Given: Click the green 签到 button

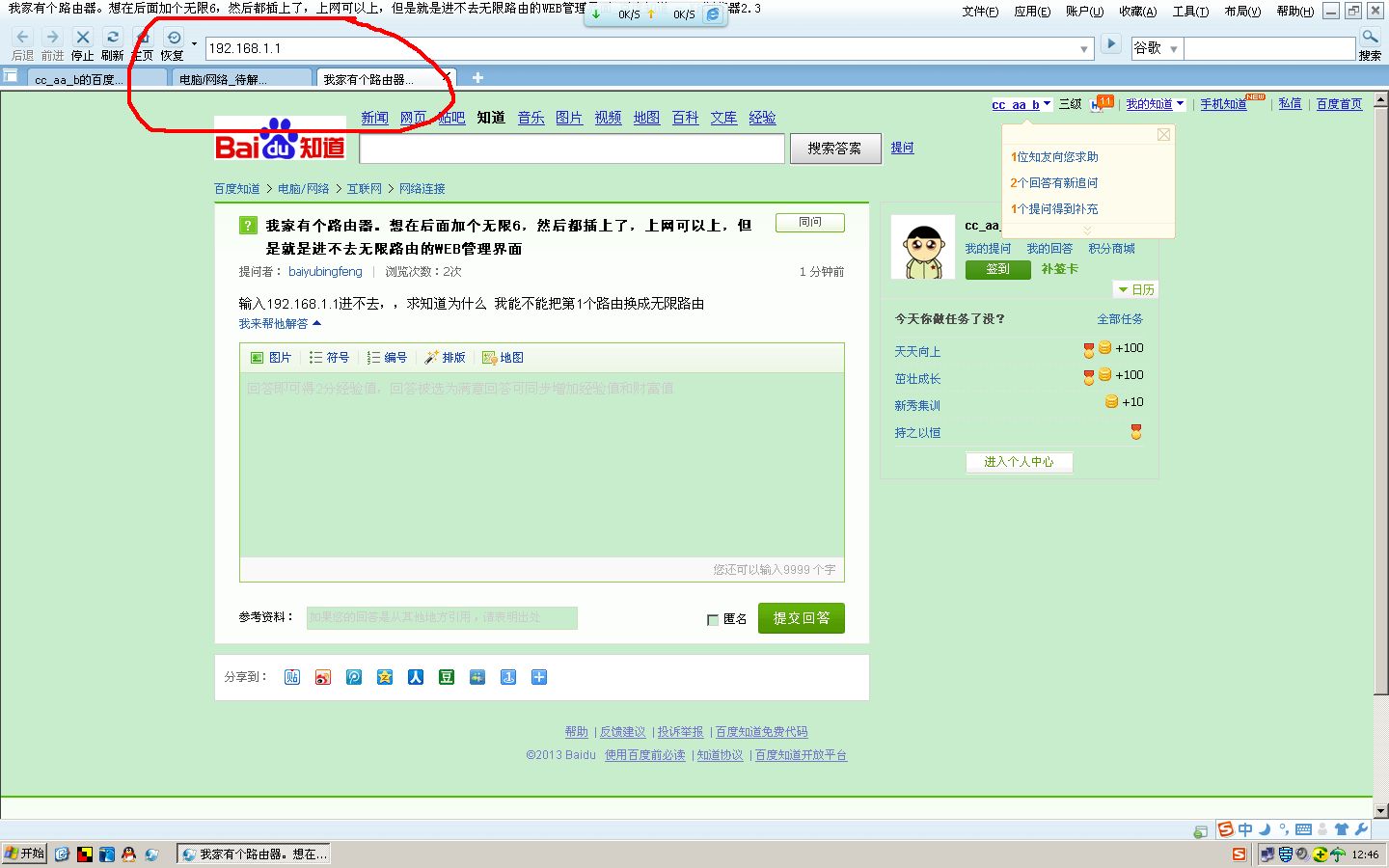Looking at the screenshot, I should coord(998,269).
